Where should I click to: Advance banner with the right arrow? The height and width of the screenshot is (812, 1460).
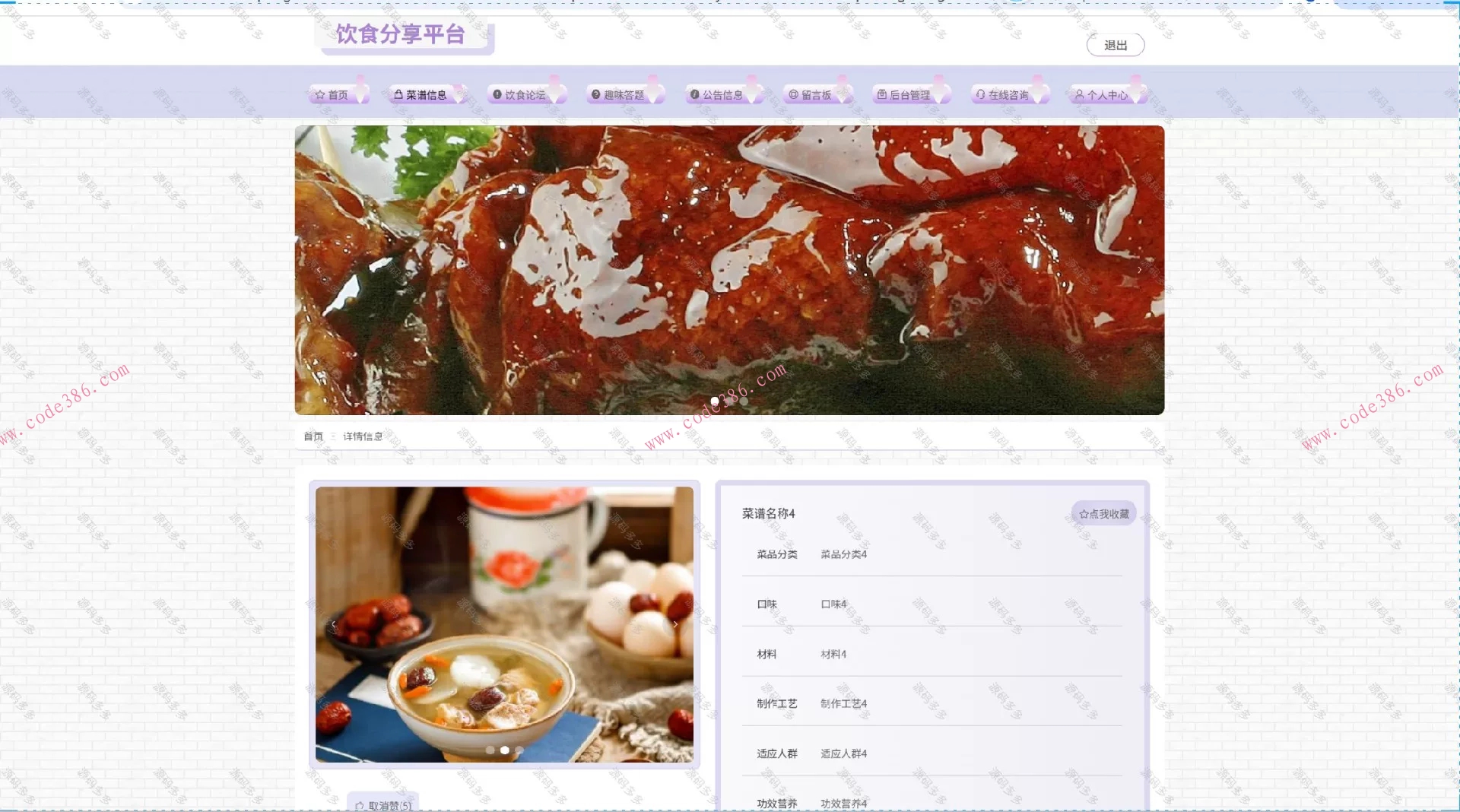1141,268
